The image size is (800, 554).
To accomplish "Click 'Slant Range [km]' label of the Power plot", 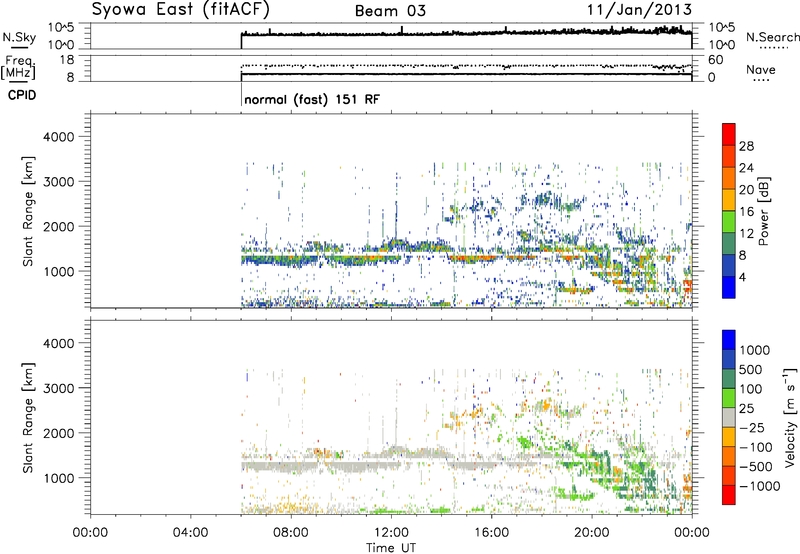I will (x=28, y=211).
